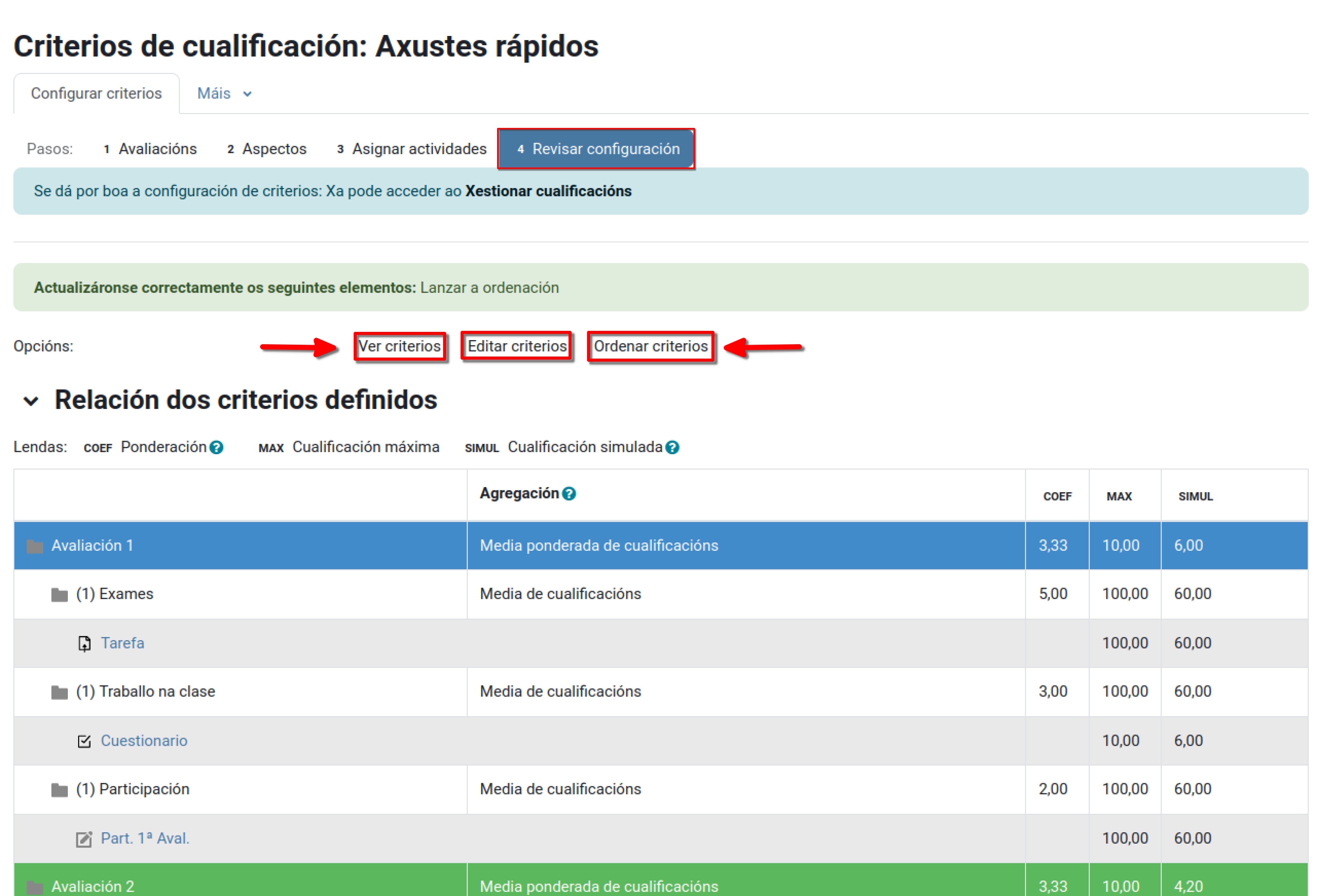This screenshot has height=896, width=1318.
Task: Open the Ponderación help icon
Action: pos(217,447)
